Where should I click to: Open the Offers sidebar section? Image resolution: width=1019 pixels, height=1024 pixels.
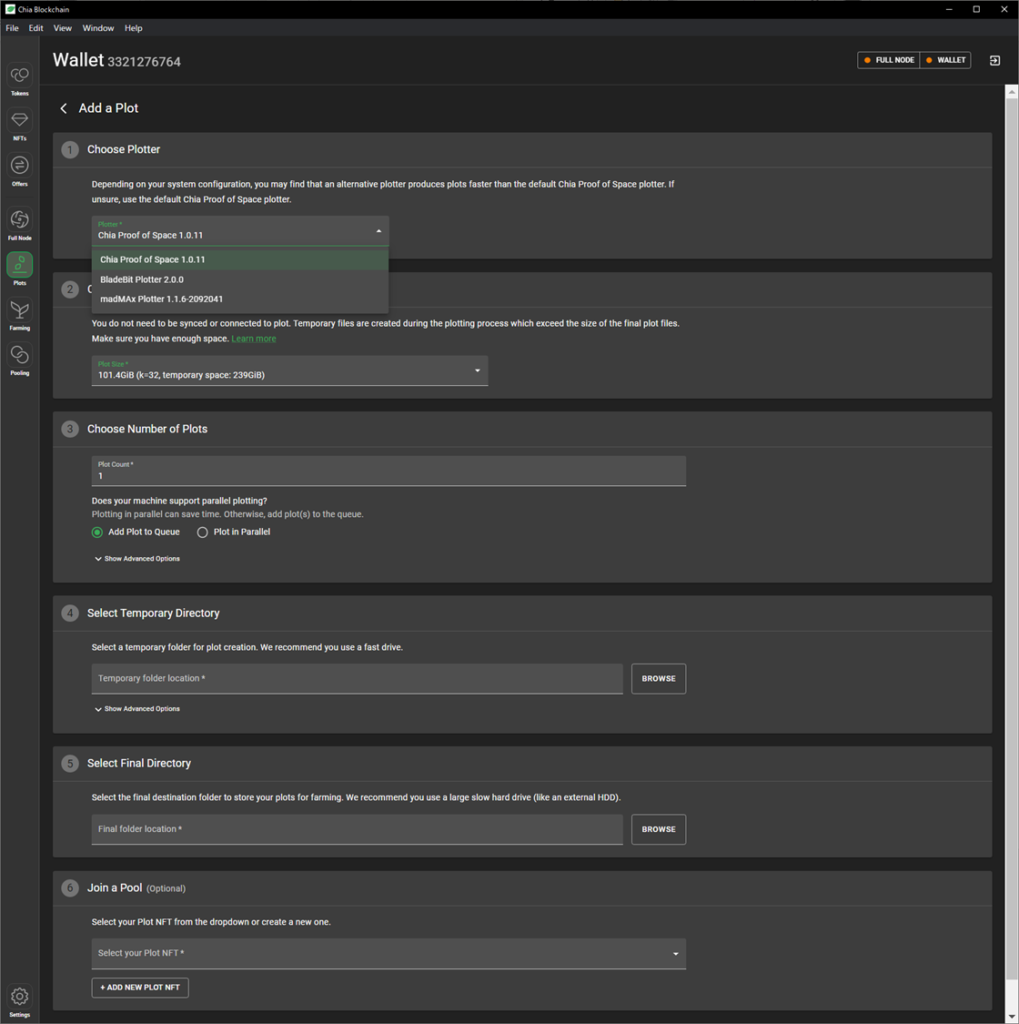20,170
